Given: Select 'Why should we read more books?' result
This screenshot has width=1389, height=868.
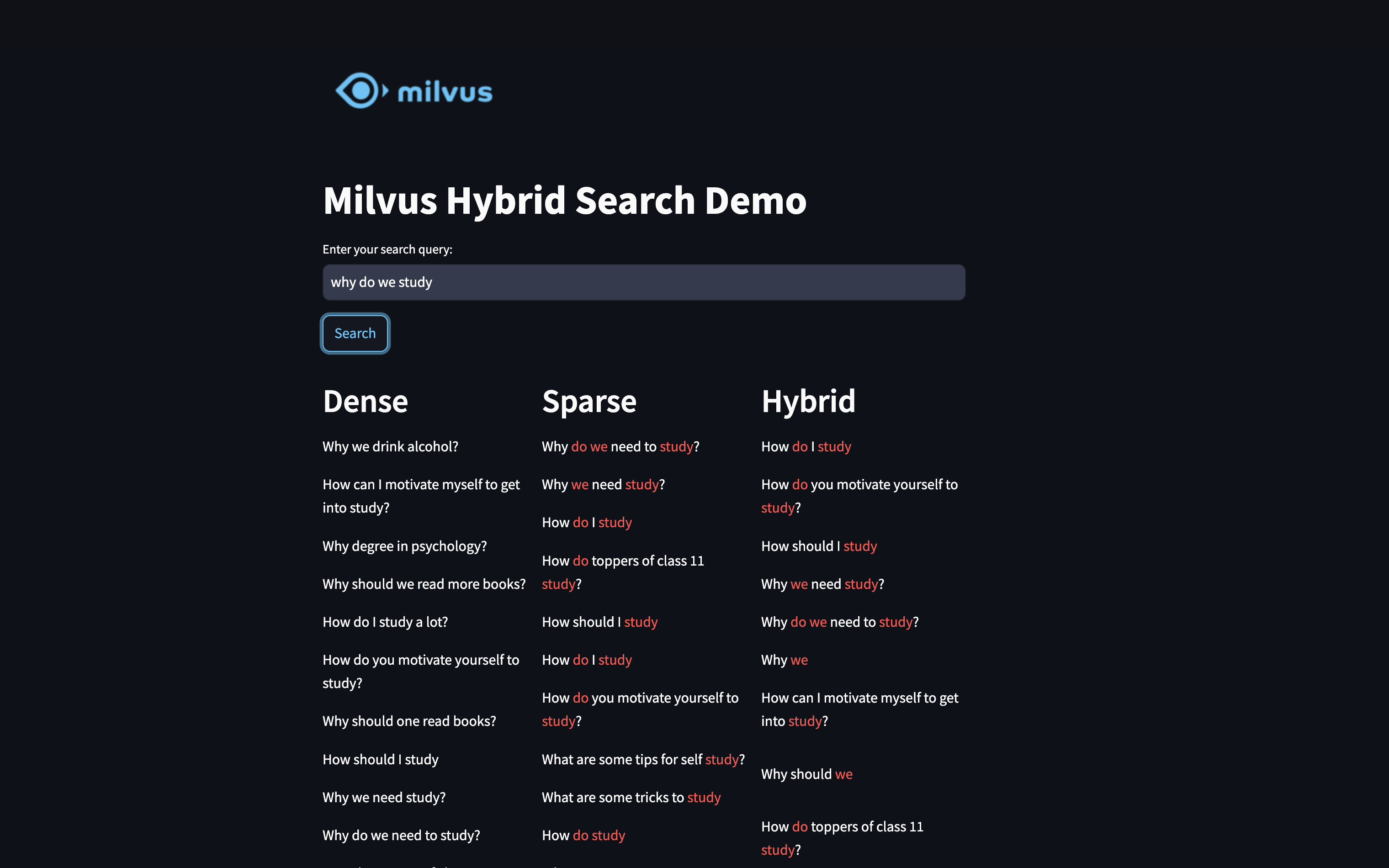Looking at the screenshot, I should [424, 584].
